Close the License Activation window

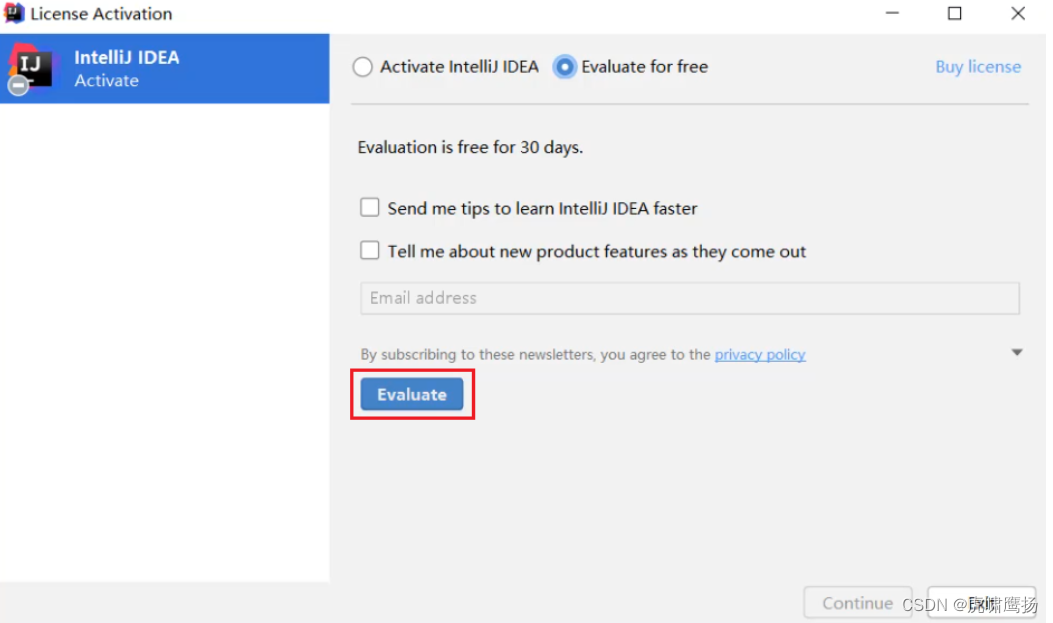[x=1017, y=13]
